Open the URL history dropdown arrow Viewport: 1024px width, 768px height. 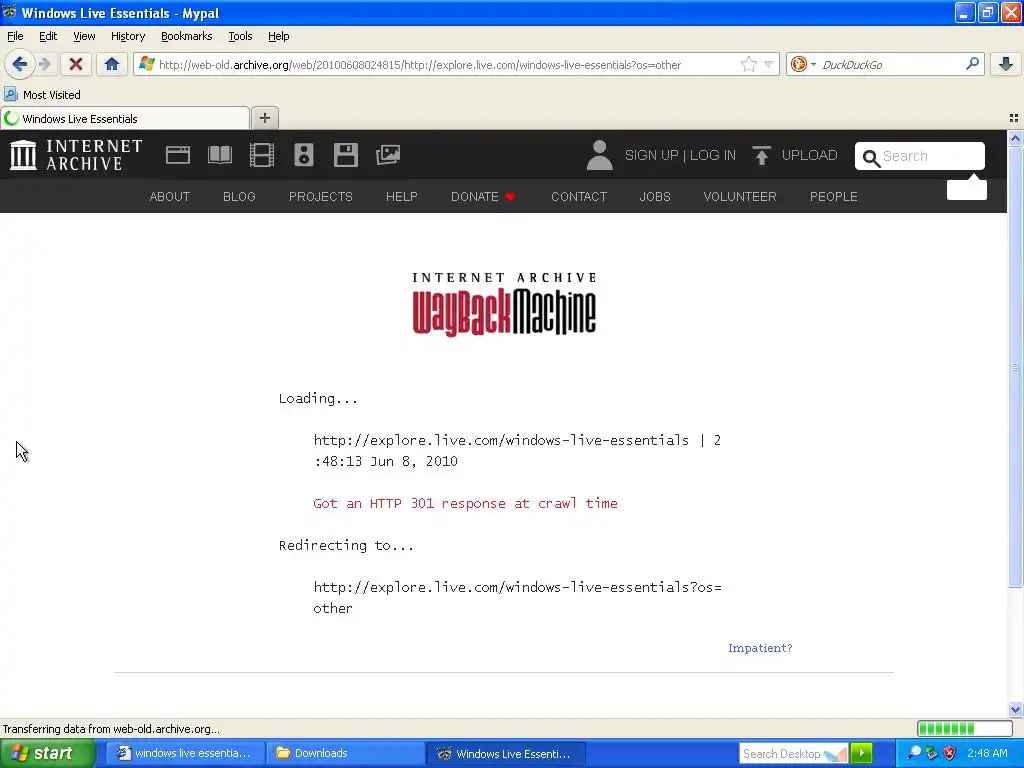[769, 64]
